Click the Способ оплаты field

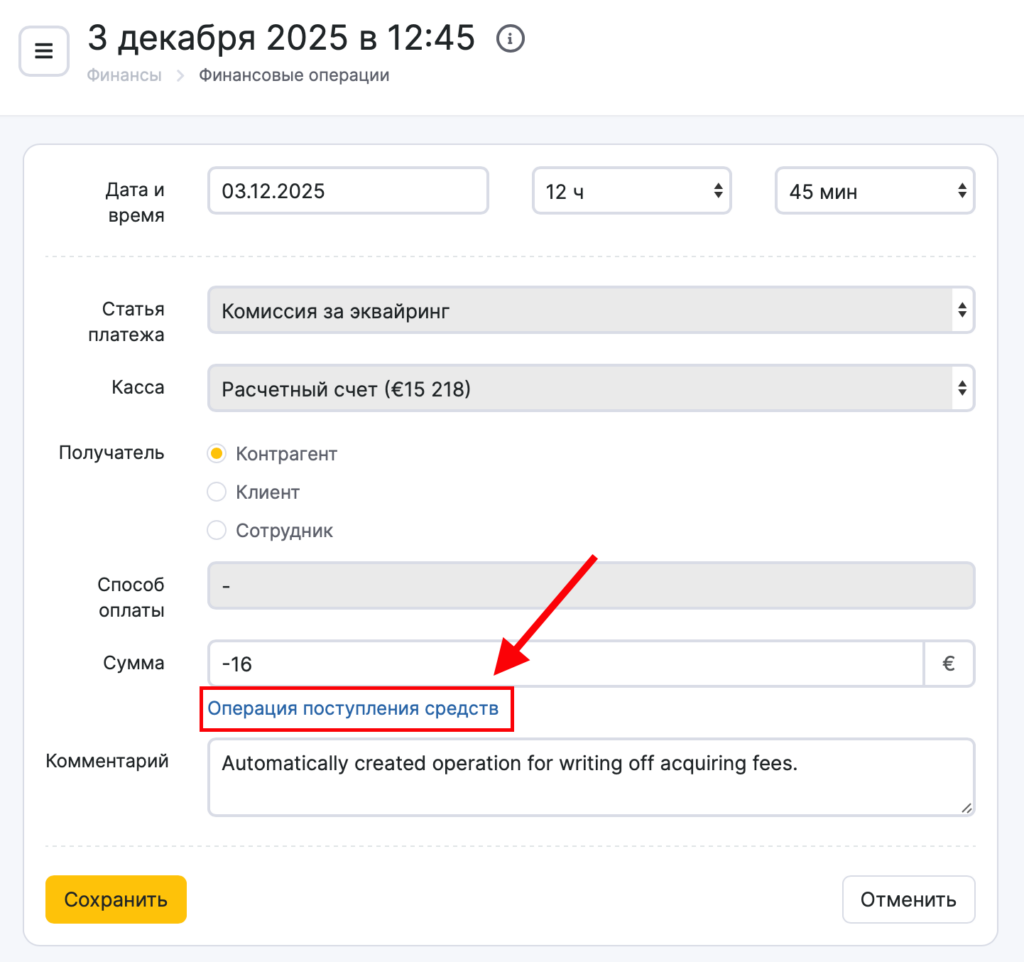(590, 586)
